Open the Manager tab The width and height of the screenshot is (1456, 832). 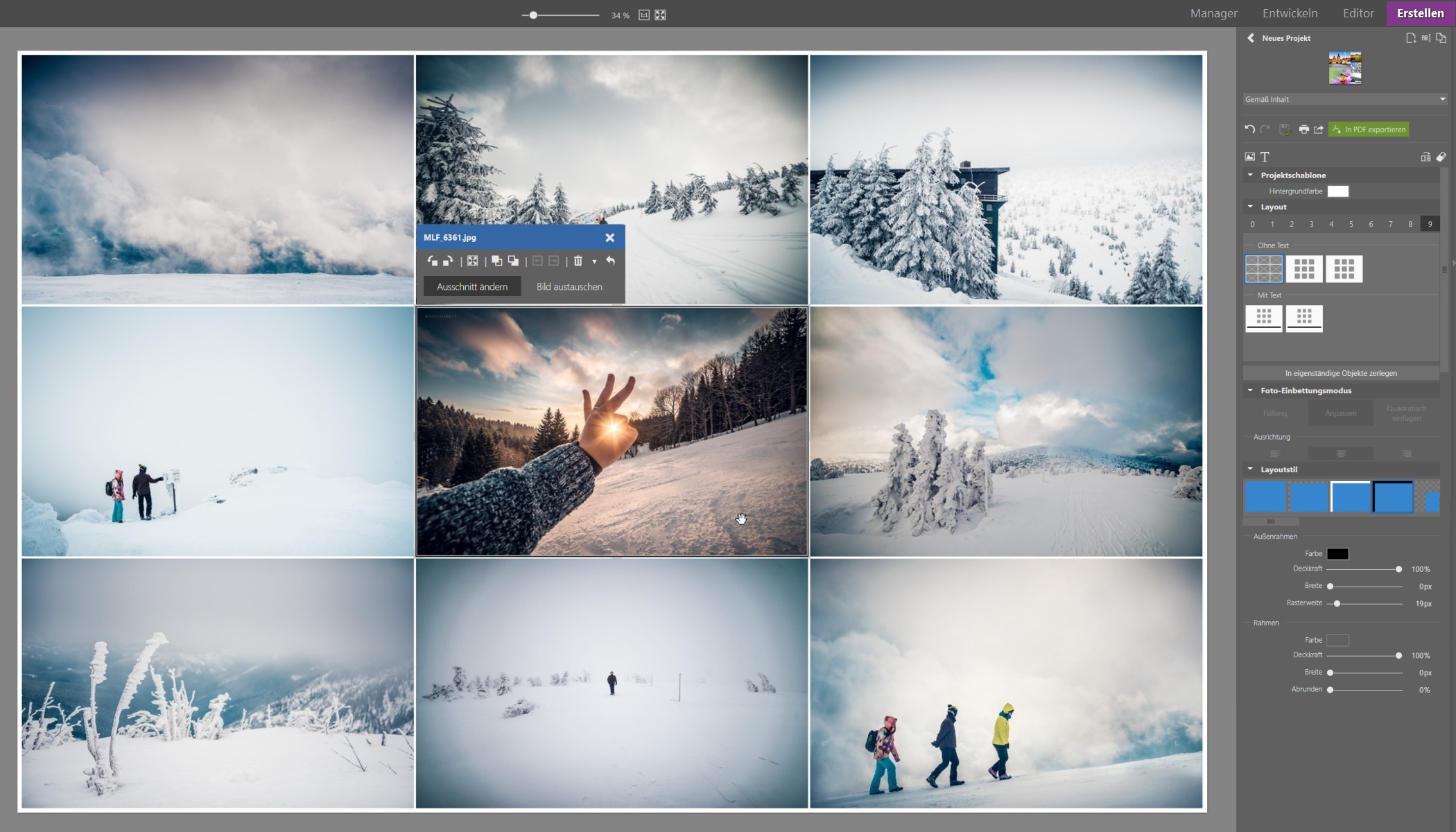pyautogui.click(x=1213, y=13)
